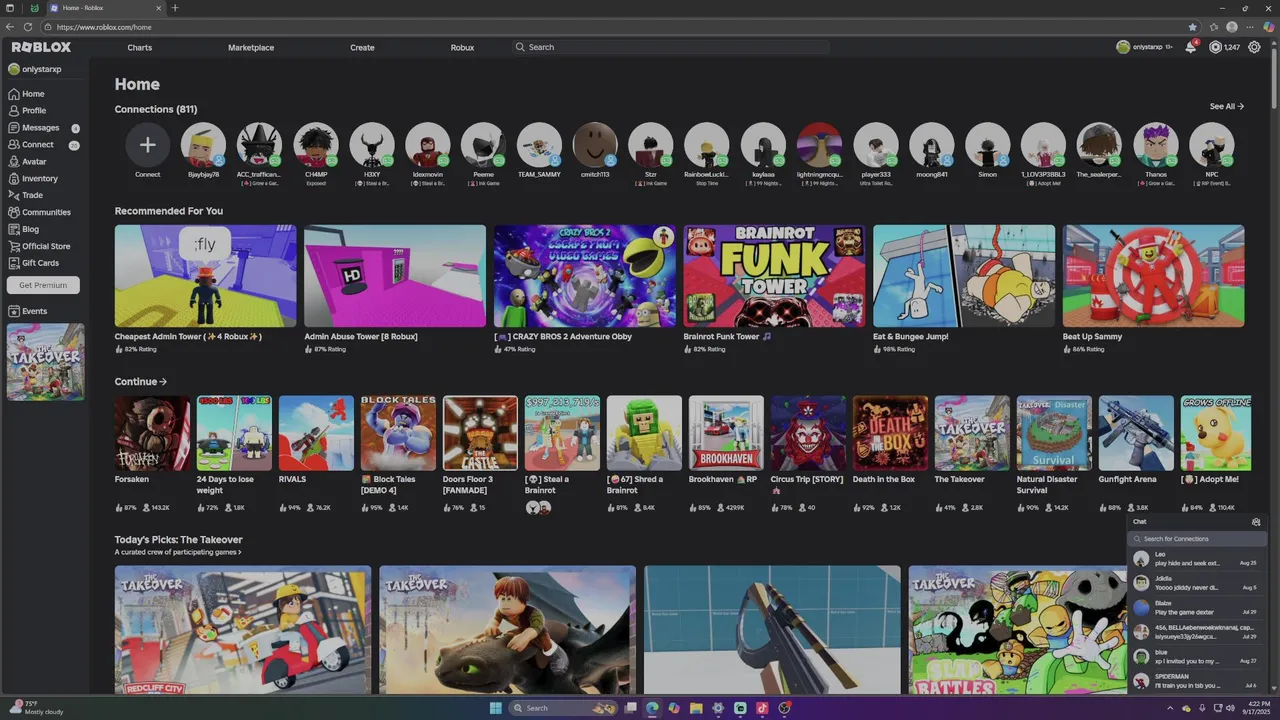Open the settings gear in Roblox header

[1254, 47]
